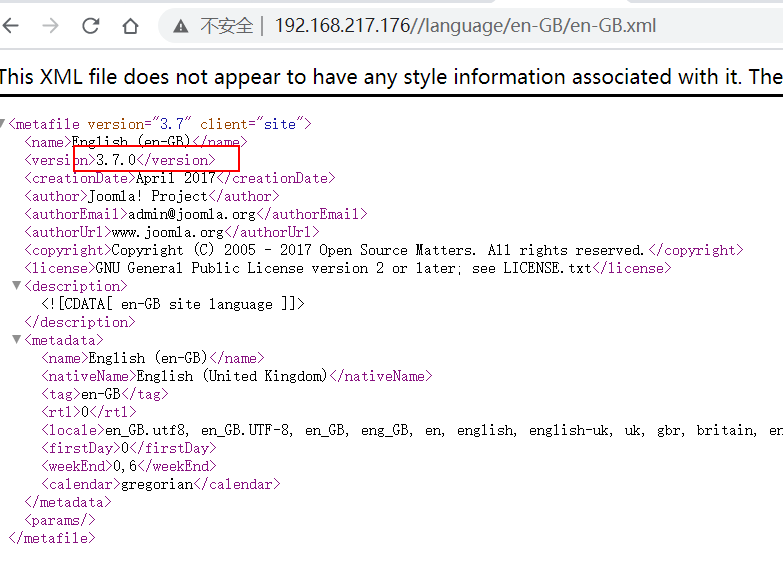The width and height of the screenshot is (783, 567).
Task: Select the rtl 0 line
Action: (89, 412)
